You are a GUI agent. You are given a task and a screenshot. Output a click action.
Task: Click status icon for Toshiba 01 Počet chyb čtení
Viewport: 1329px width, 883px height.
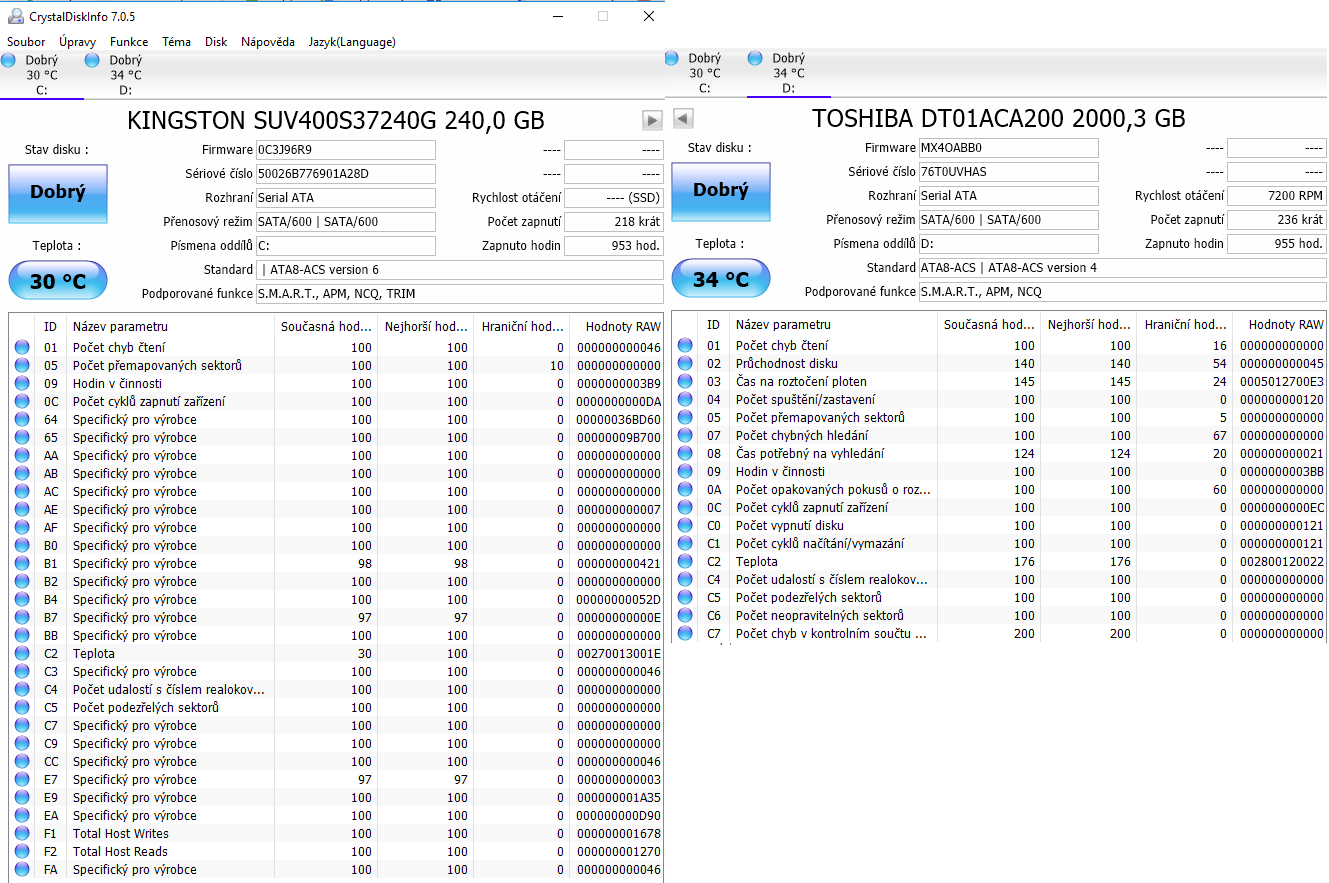point(685,346)
